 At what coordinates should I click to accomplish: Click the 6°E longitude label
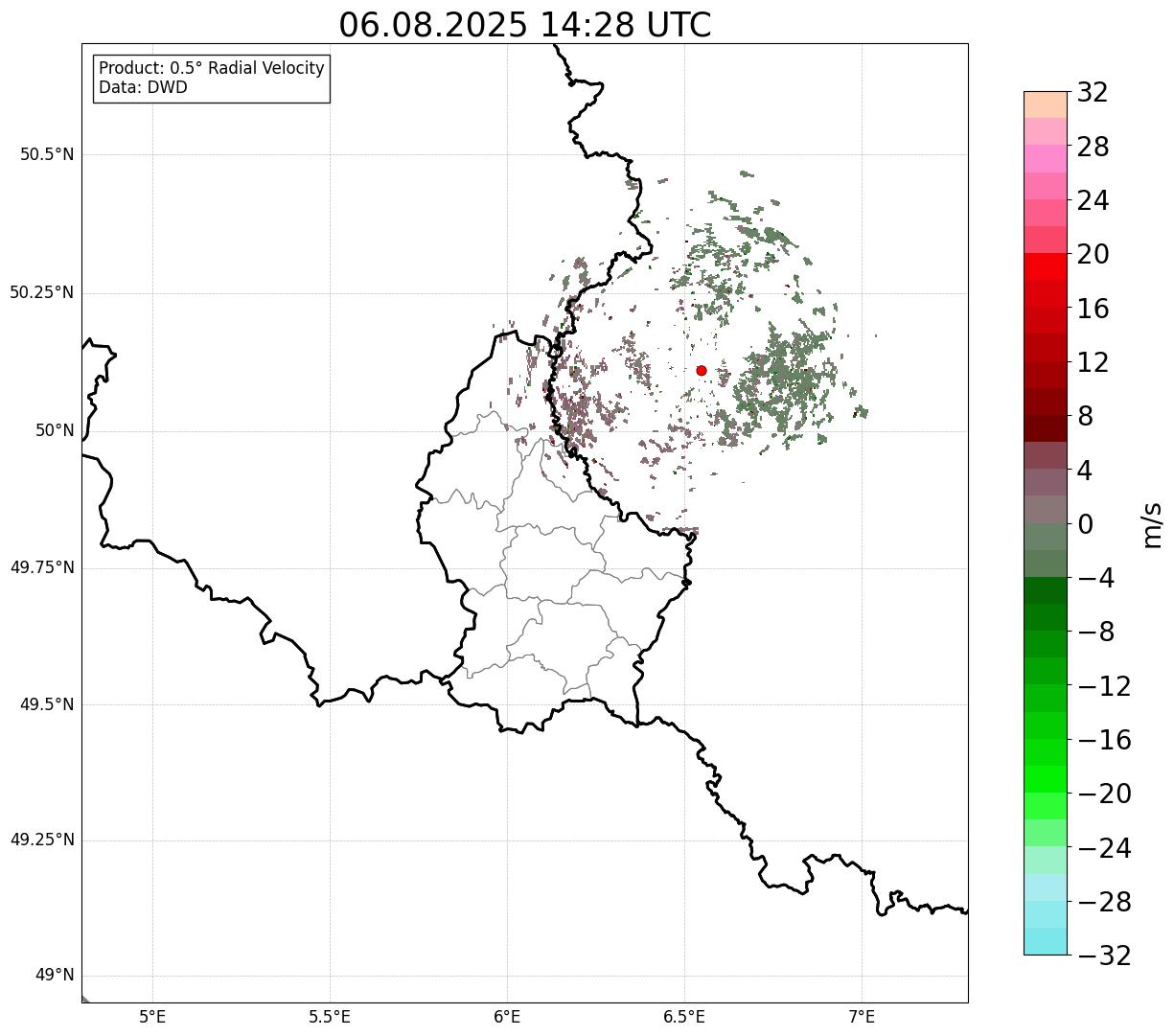click(x=508, y=1017)
